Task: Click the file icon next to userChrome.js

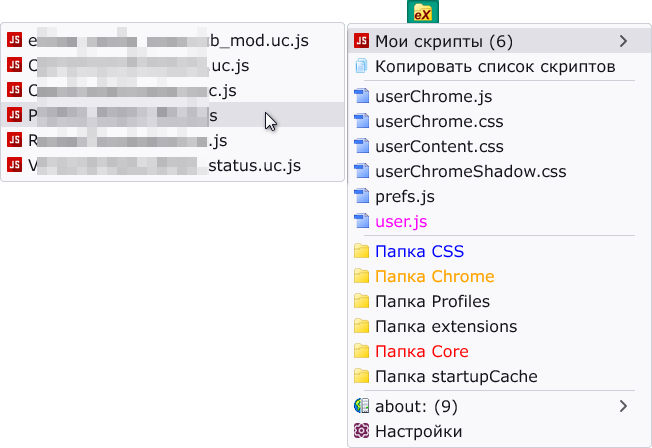Action: [x=361, y=96]
